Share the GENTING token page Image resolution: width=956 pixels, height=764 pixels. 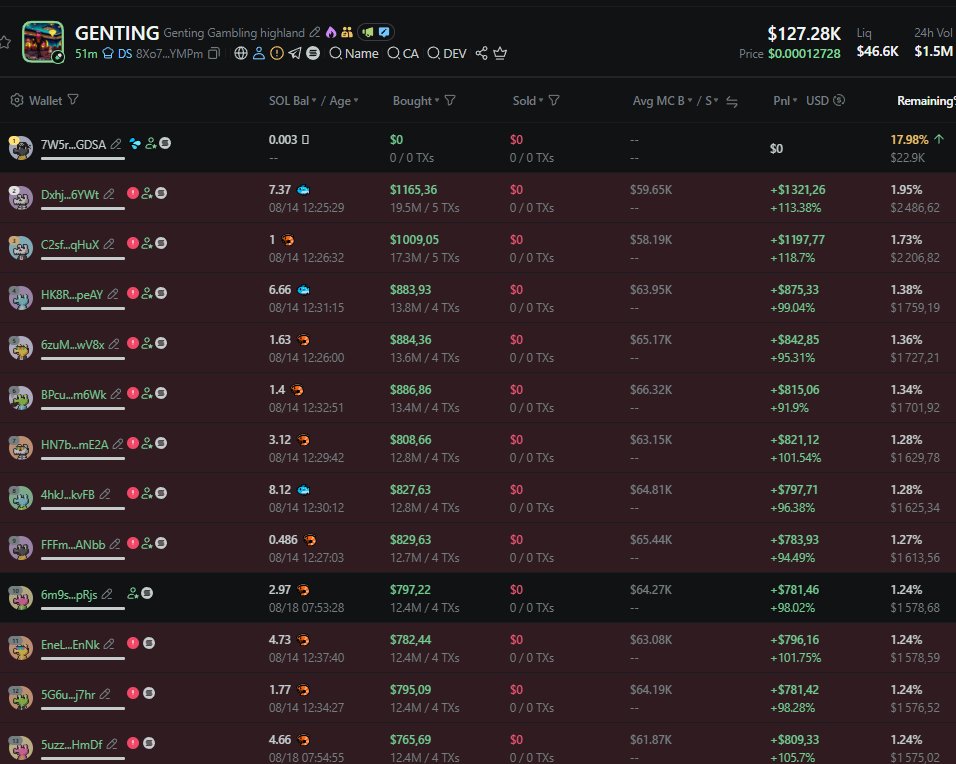click(482, 54)
